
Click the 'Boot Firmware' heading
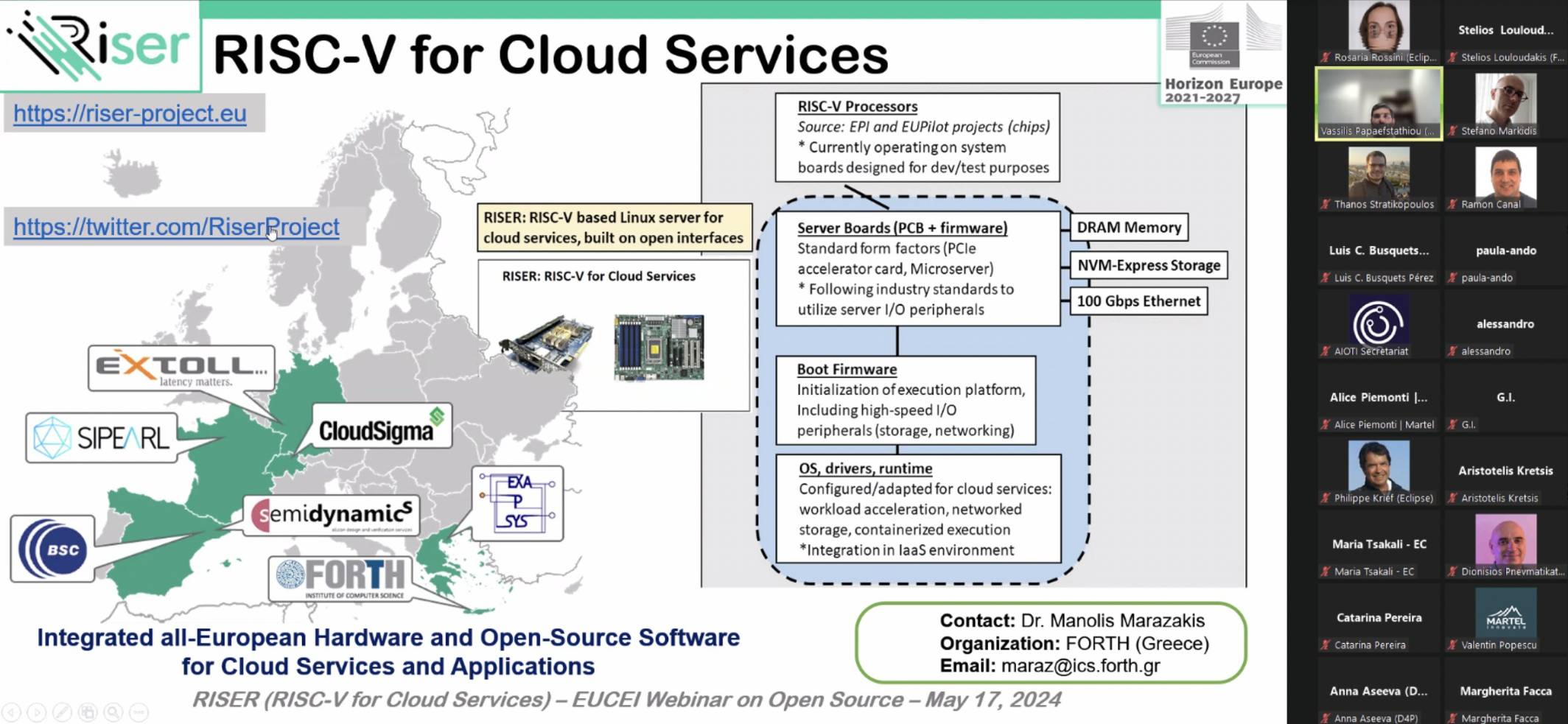coord(847,370)
